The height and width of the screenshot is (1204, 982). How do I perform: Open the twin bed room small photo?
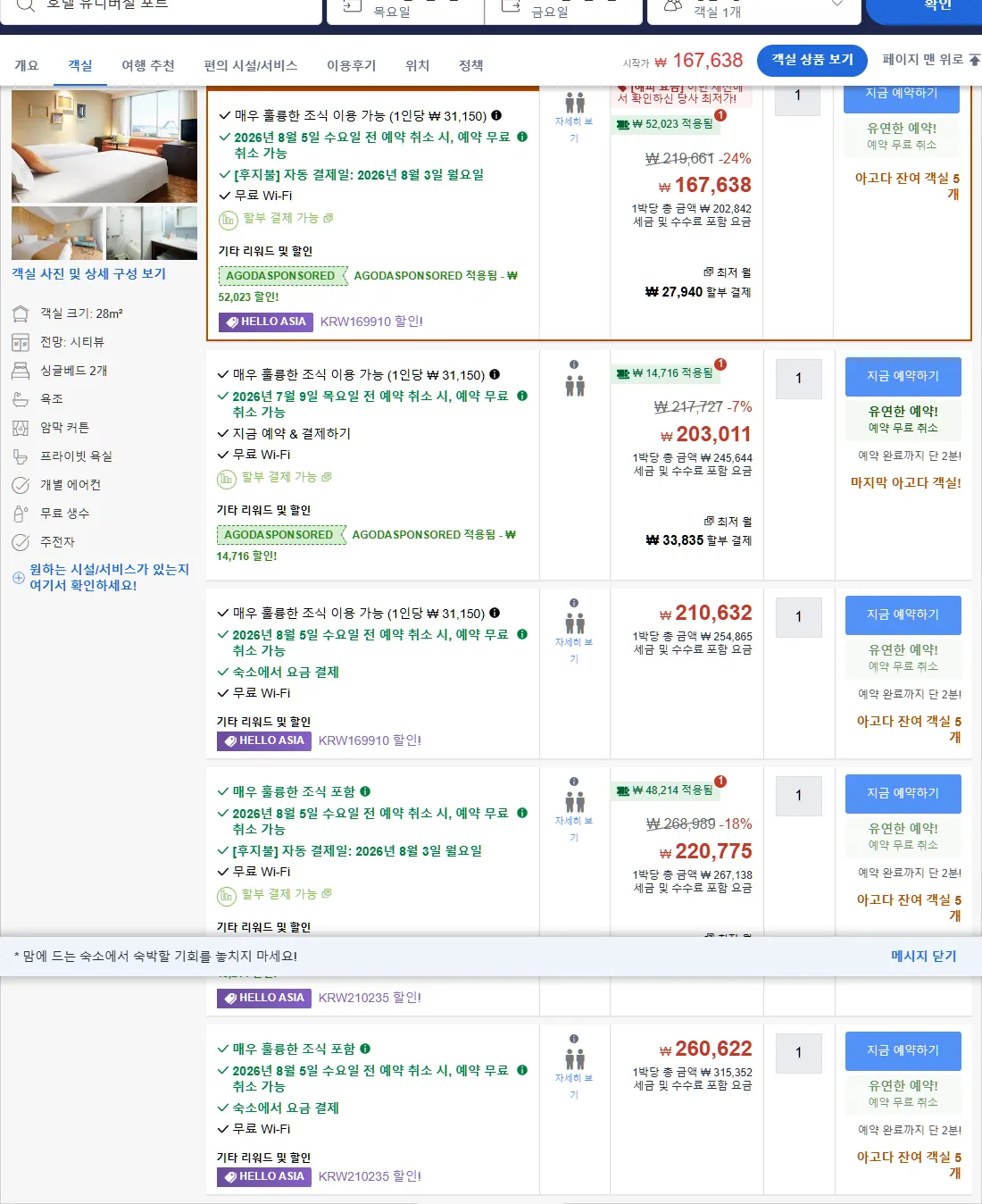(57, 233)
